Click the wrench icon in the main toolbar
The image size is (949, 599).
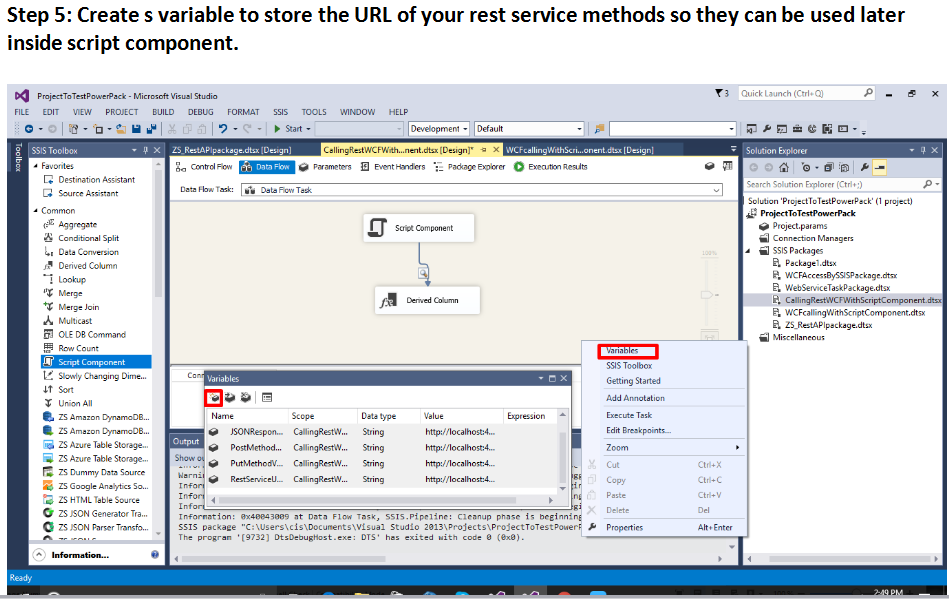(x=767, y=129)
